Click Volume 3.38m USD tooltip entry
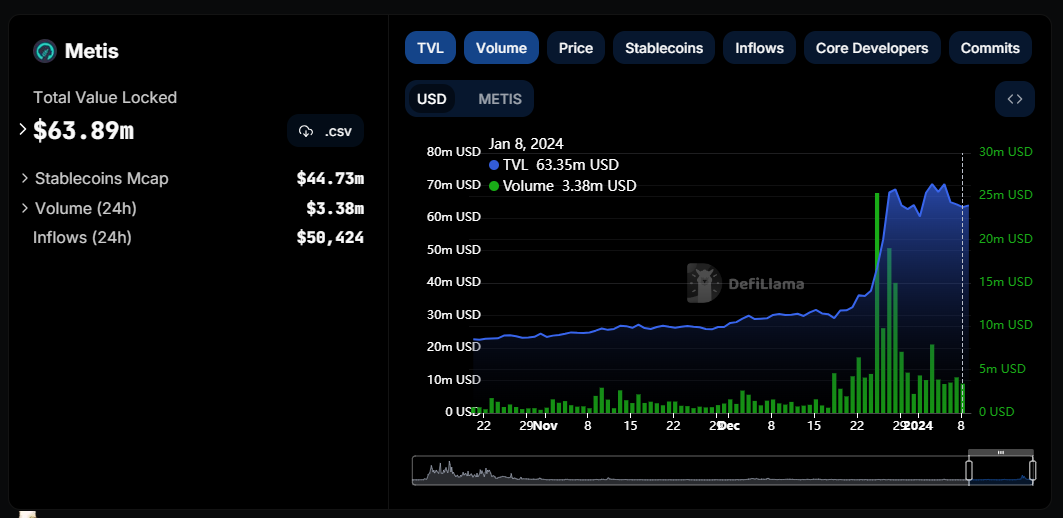This screenshot has height=518, width=1063. (x=563, y=186)
